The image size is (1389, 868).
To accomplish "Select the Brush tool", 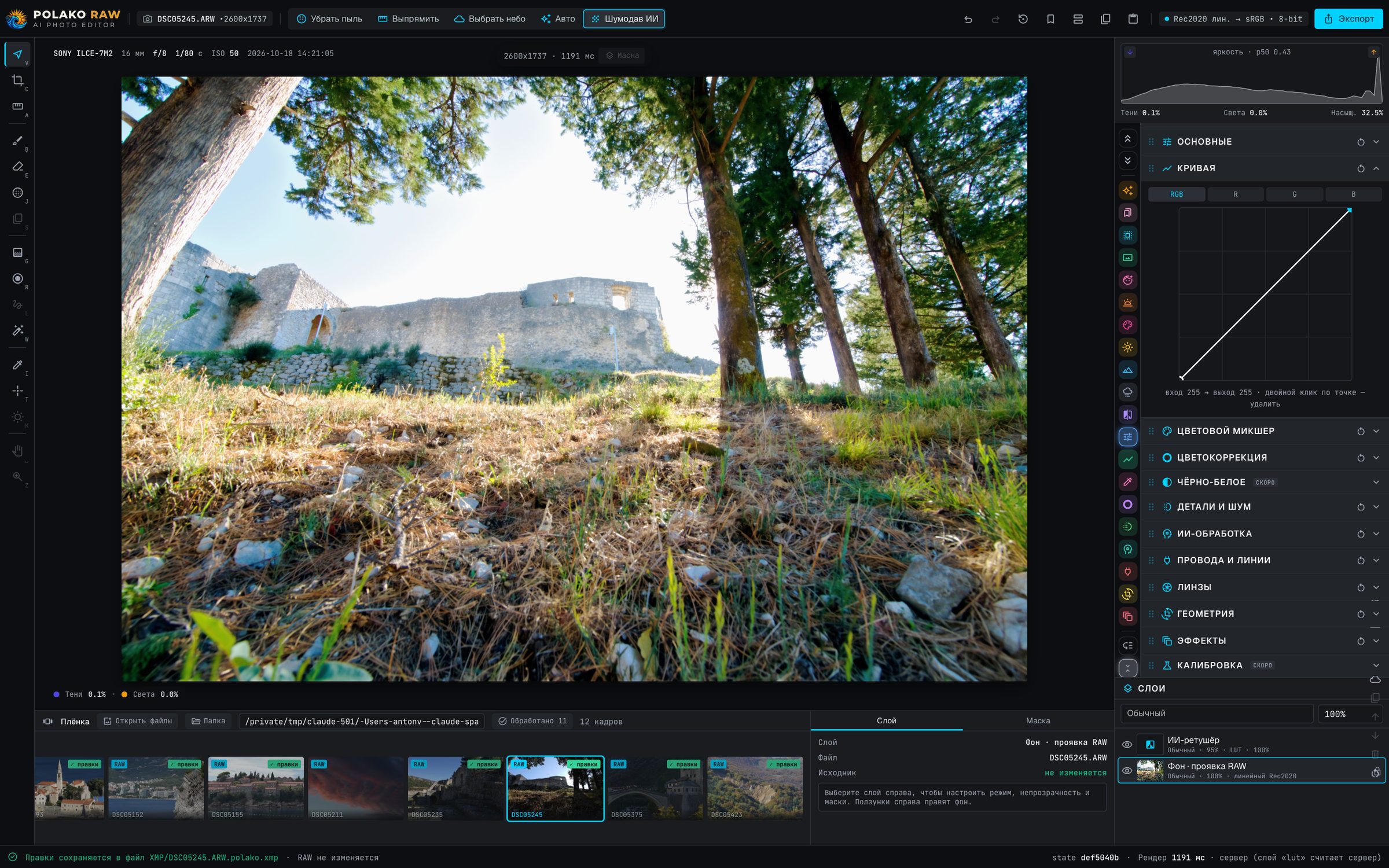I will tap(18, 141).
